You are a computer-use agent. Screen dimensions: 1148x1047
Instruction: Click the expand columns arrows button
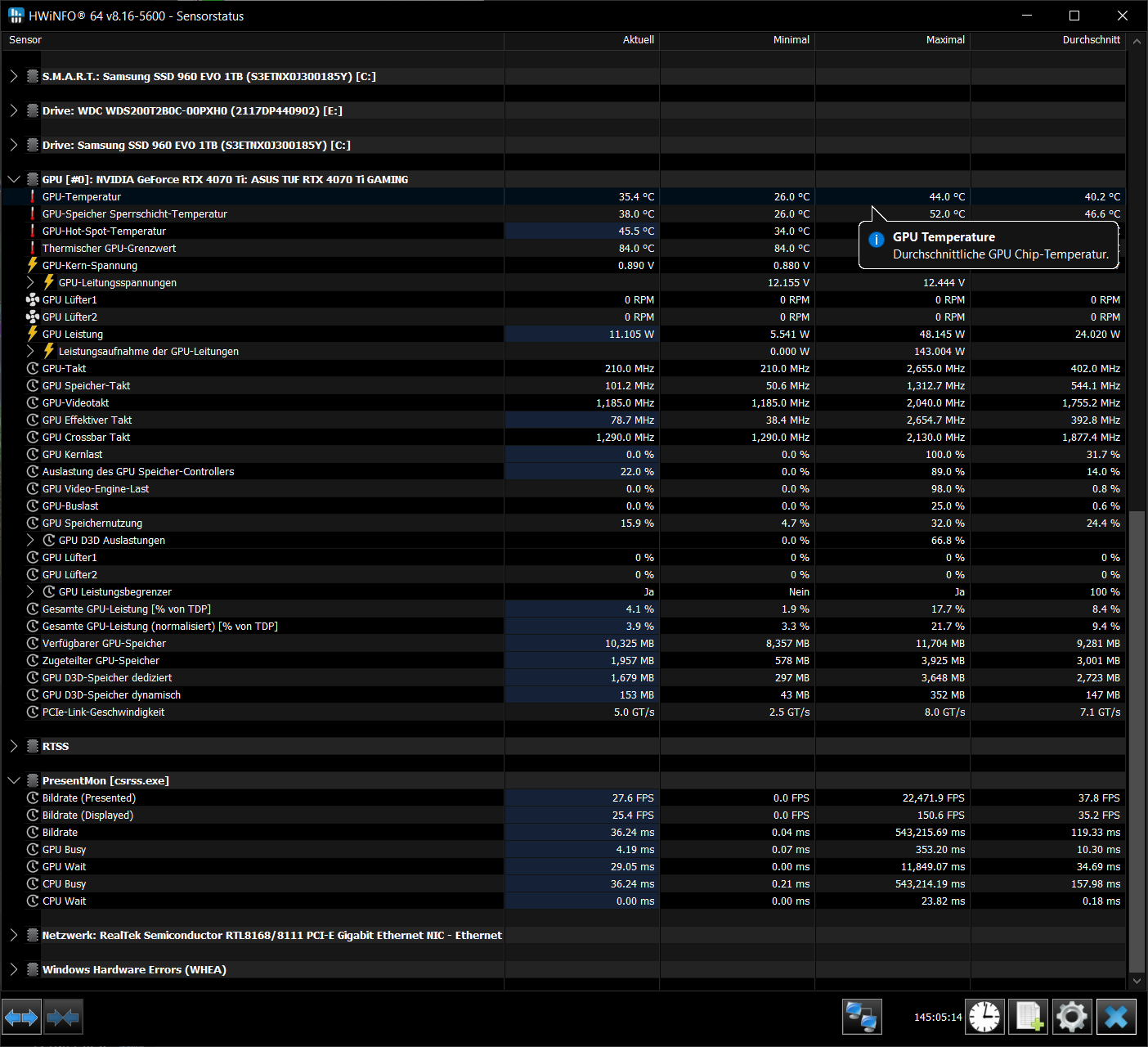(21, 1018)
